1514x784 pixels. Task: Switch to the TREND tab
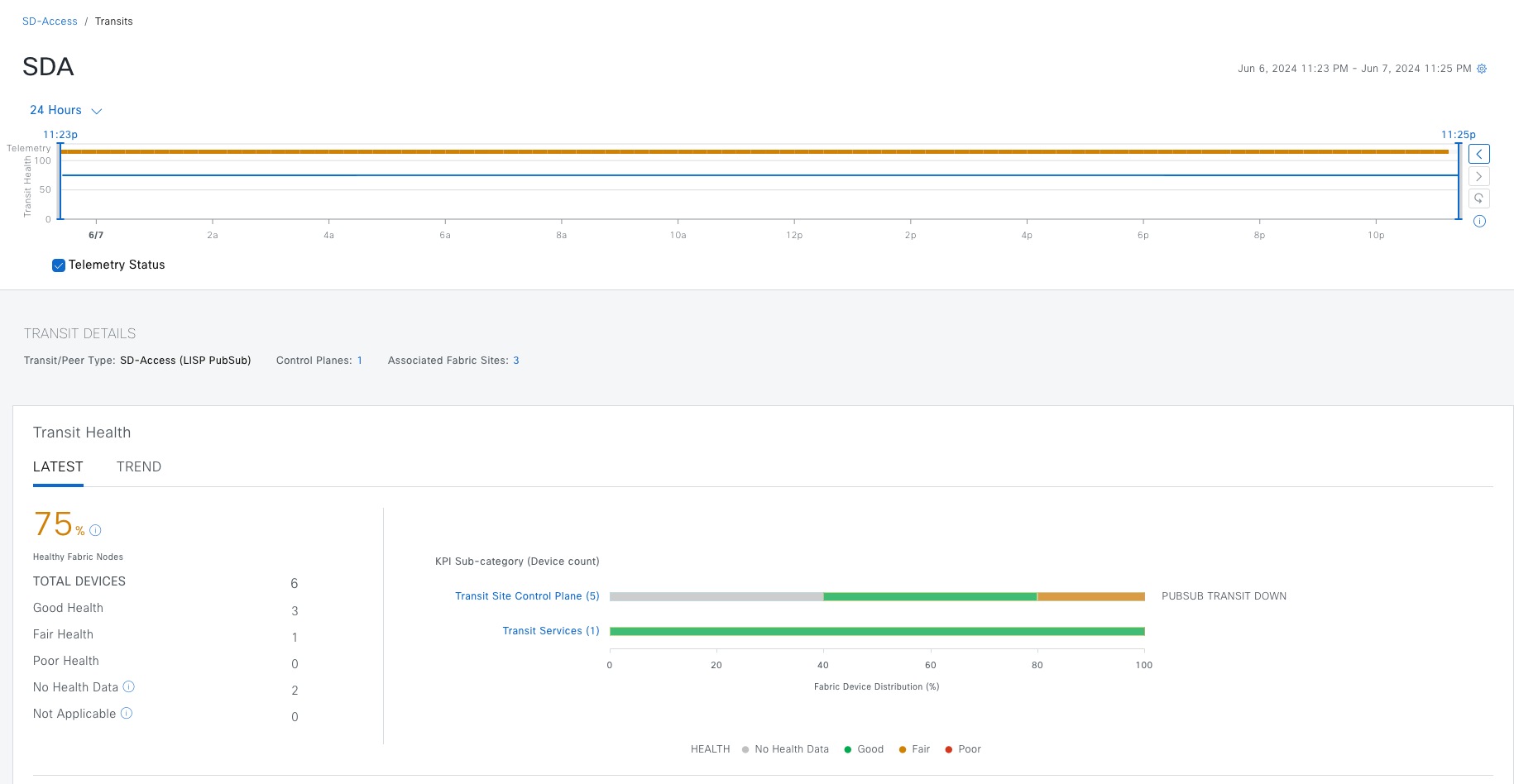coord(139,466)
